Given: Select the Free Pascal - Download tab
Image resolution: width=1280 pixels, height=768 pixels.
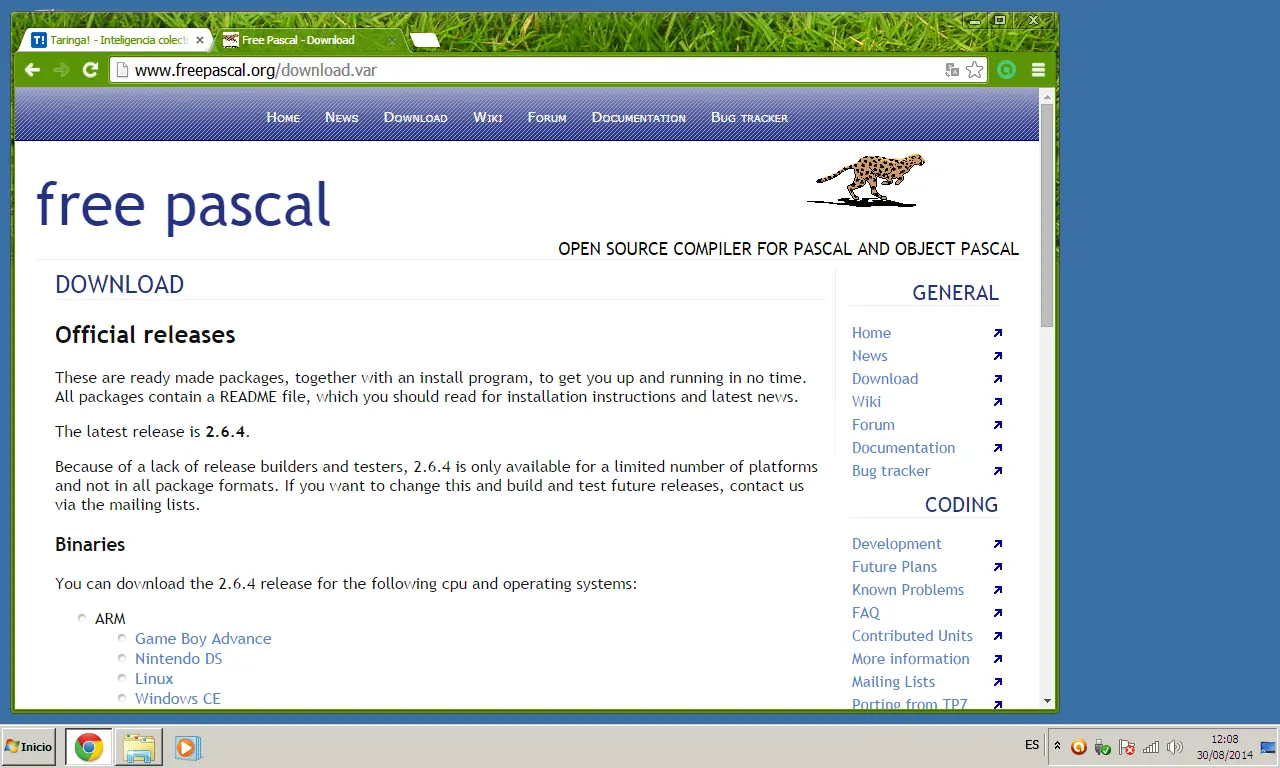Looking at the screenshot, I should pos(309,40).
